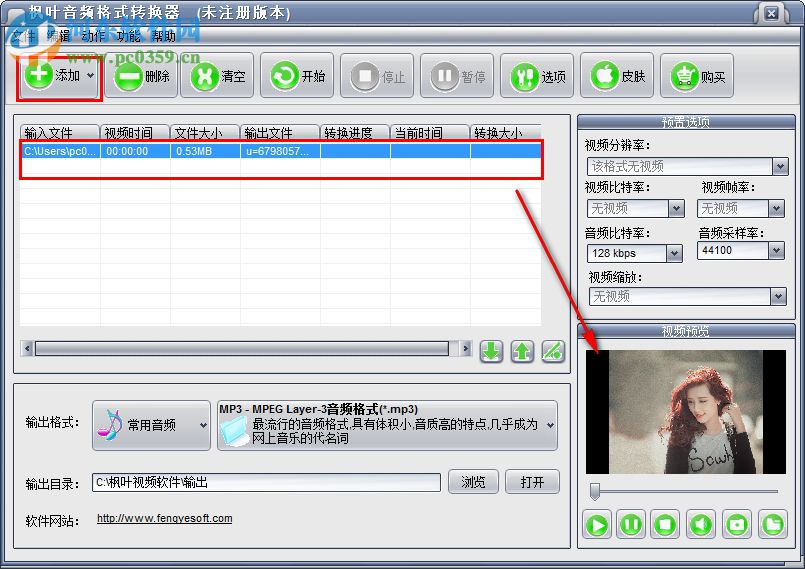Open the www.fengyesoft.com link

click(x=164, y=518)
